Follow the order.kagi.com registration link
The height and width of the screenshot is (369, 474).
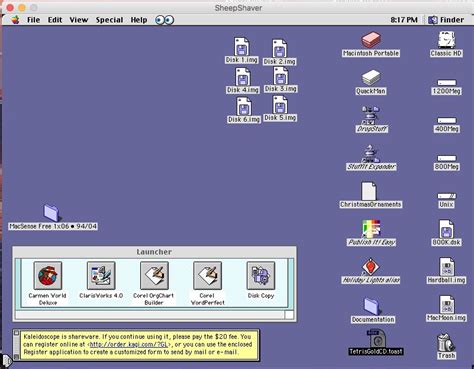(129, 344)
